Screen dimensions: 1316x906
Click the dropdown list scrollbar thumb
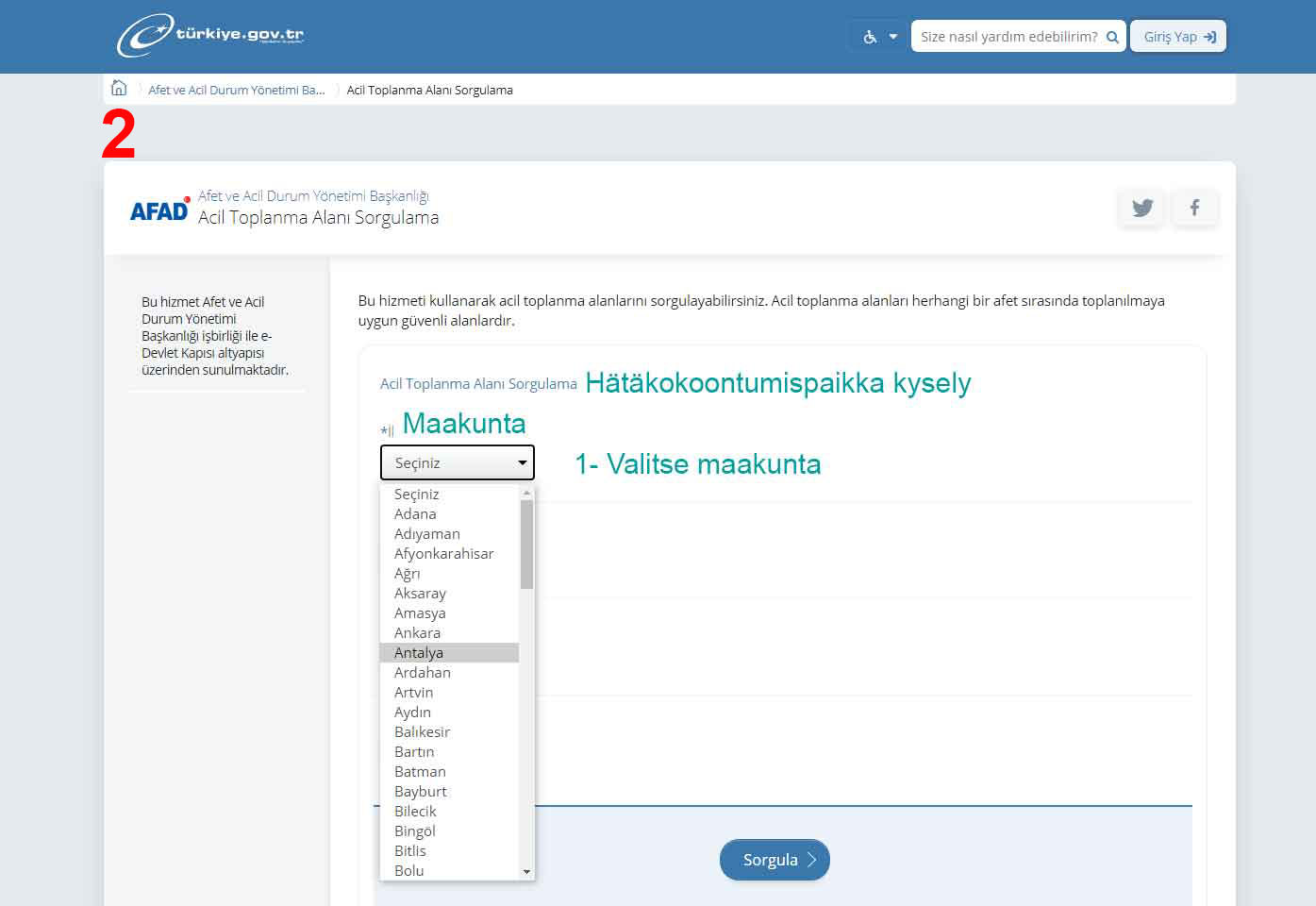(526, 543)
